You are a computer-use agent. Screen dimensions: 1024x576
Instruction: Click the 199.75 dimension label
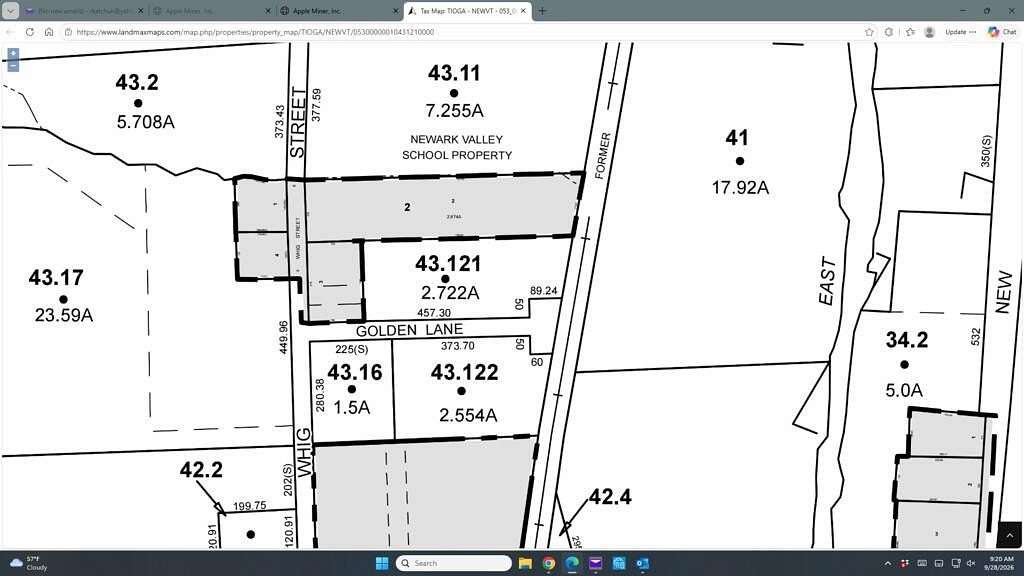coord(249,506)
